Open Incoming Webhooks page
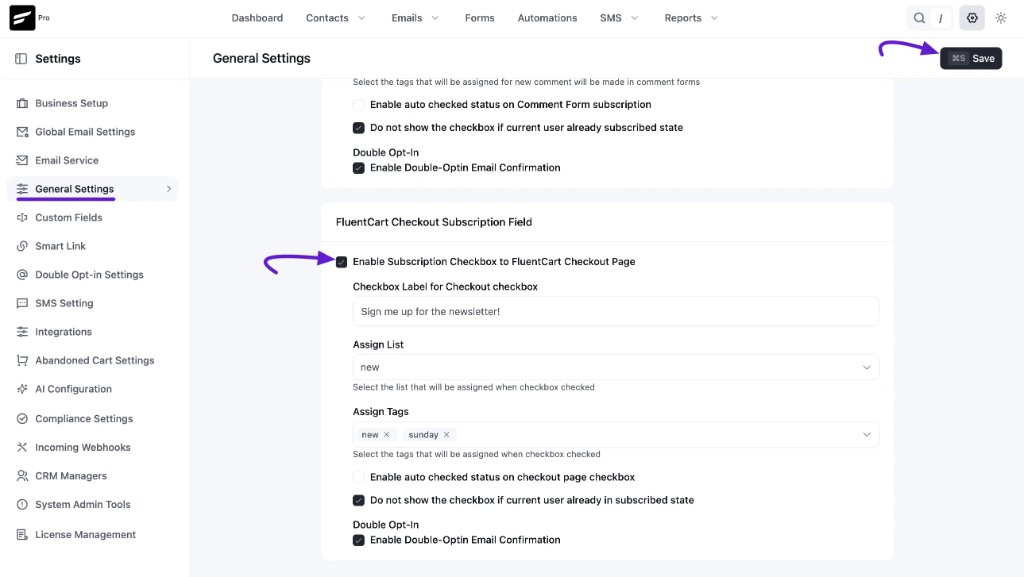This screenshot has height=577, width=1024. (83, 447)
